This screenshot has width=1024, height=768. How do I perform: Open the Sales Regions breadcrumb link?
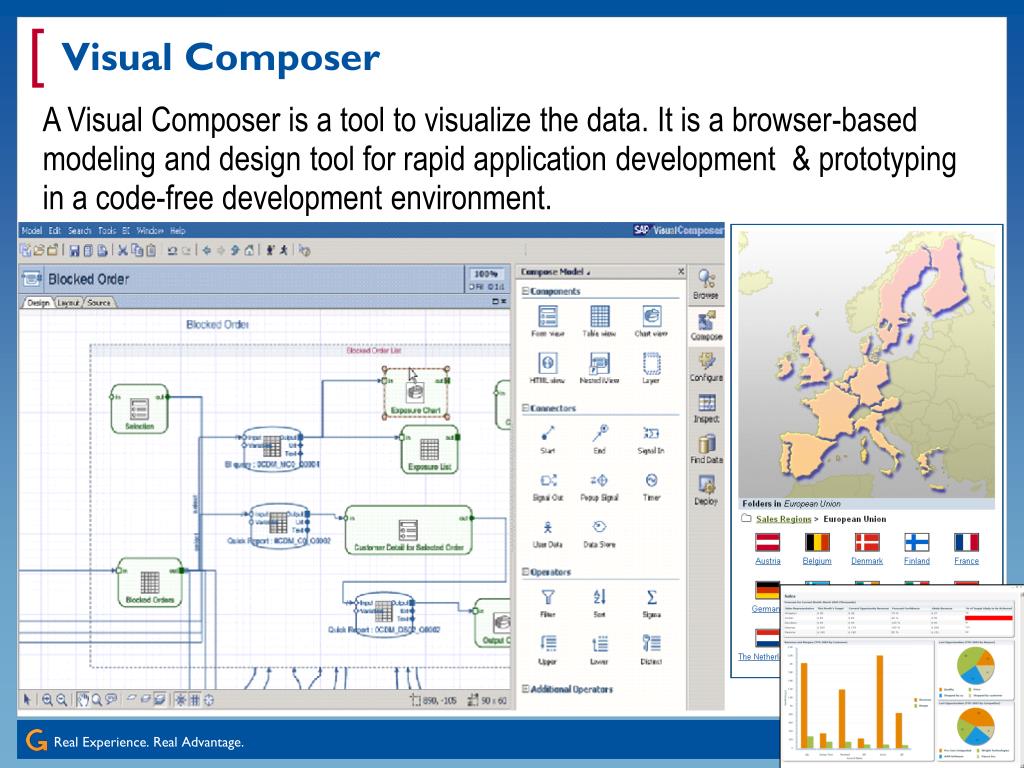pos(783,519)
